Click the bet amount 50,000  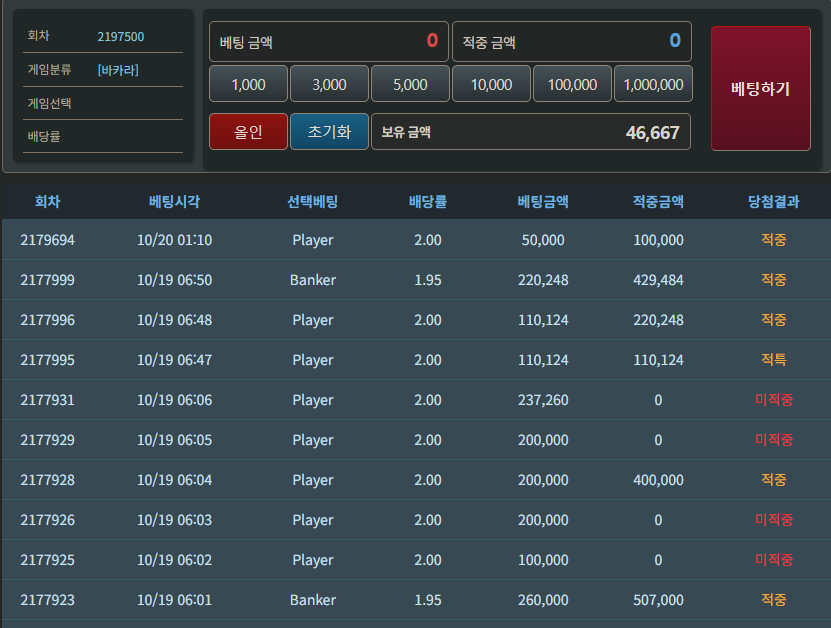point(543,240)
